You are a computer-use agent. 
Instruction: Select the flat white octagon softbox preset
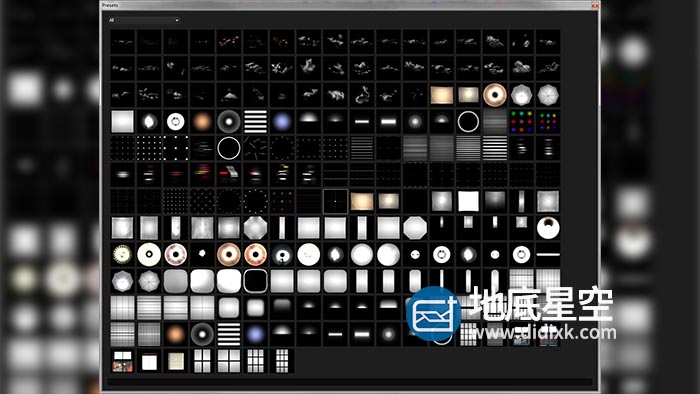415,228
